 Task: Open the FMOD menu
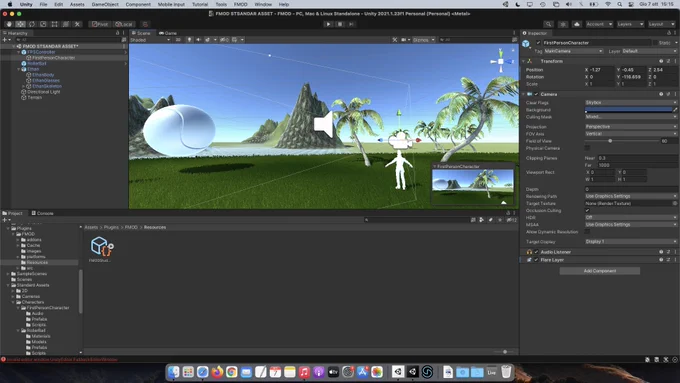(x=241, y=4)
